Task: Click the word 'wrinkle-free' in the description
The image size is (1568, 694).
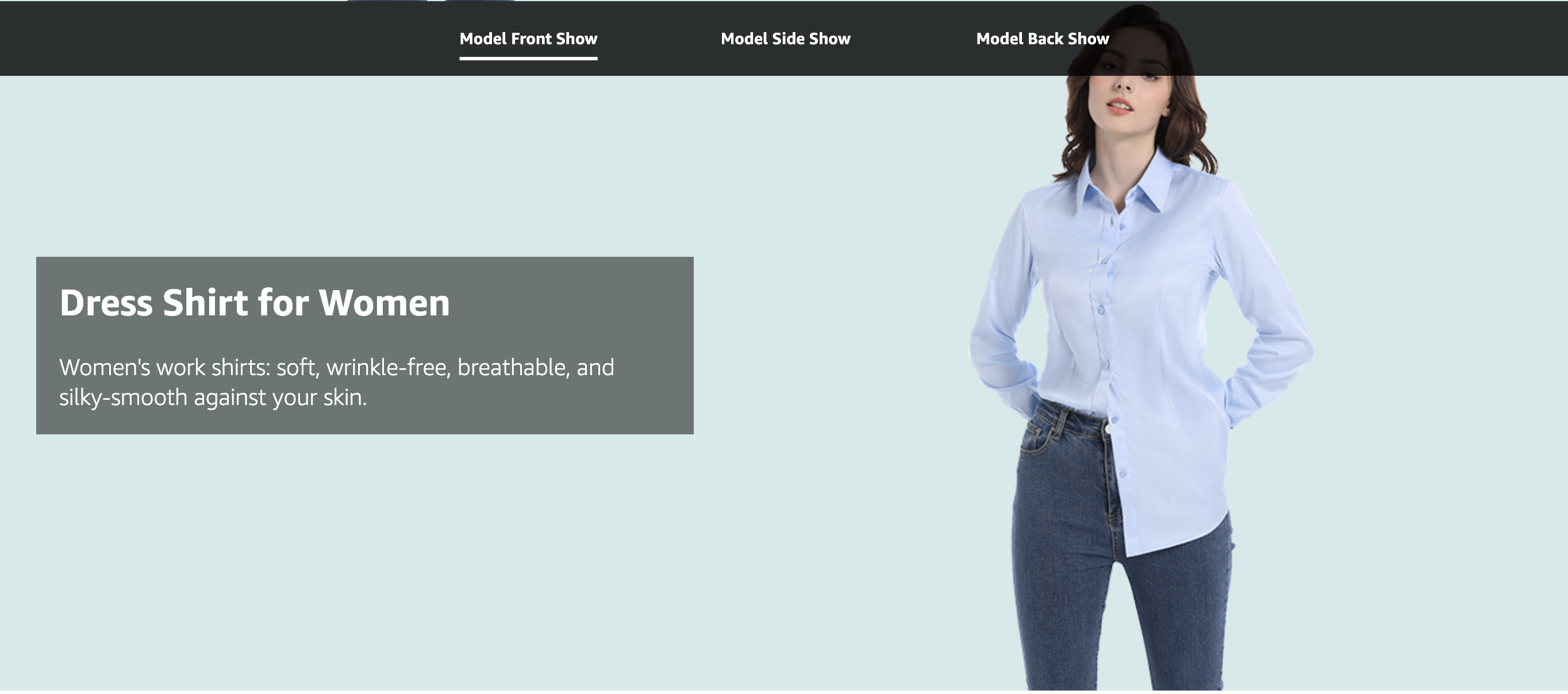Action: coord(389,367)
